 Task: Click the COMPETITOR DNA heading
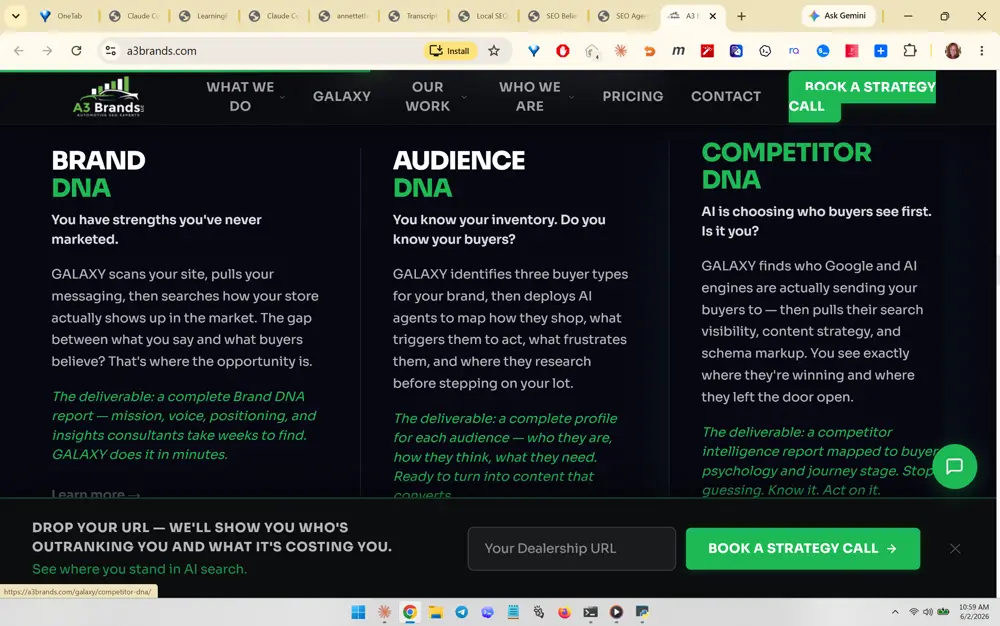tap(786, 166)
